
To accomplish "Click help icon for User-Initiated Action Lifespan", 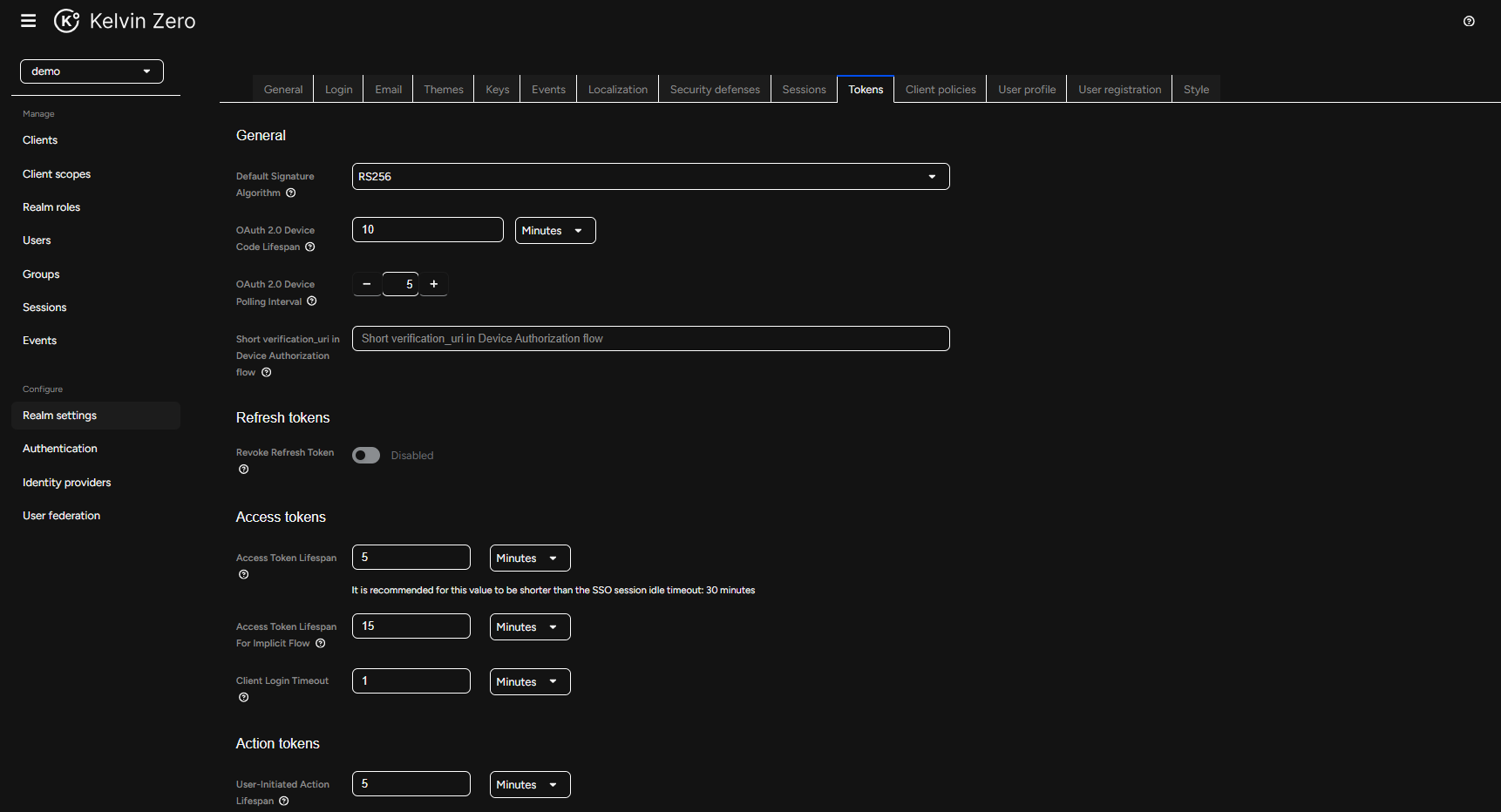I will (283, 800).
